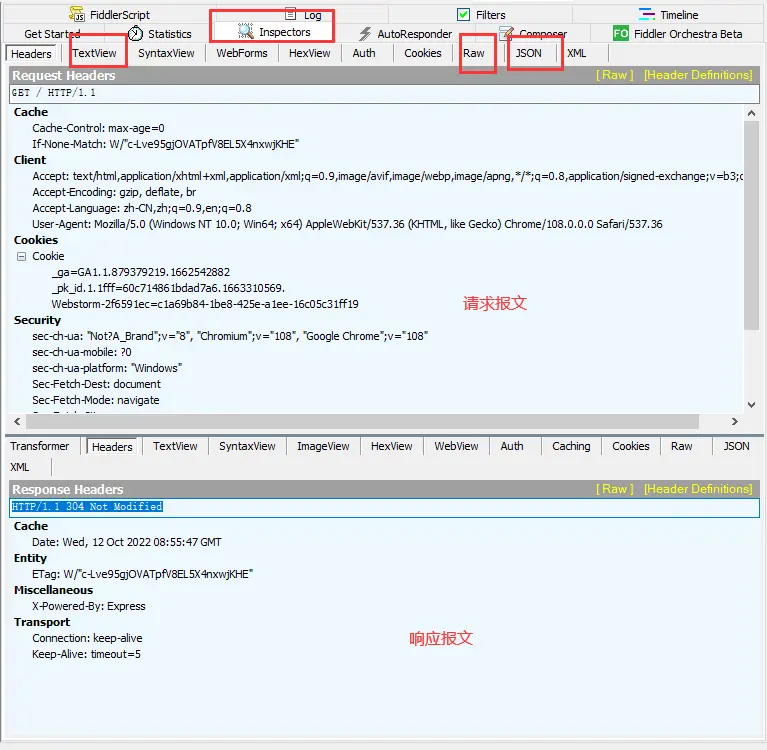Click the Composer pencil icon

[506, 33]
